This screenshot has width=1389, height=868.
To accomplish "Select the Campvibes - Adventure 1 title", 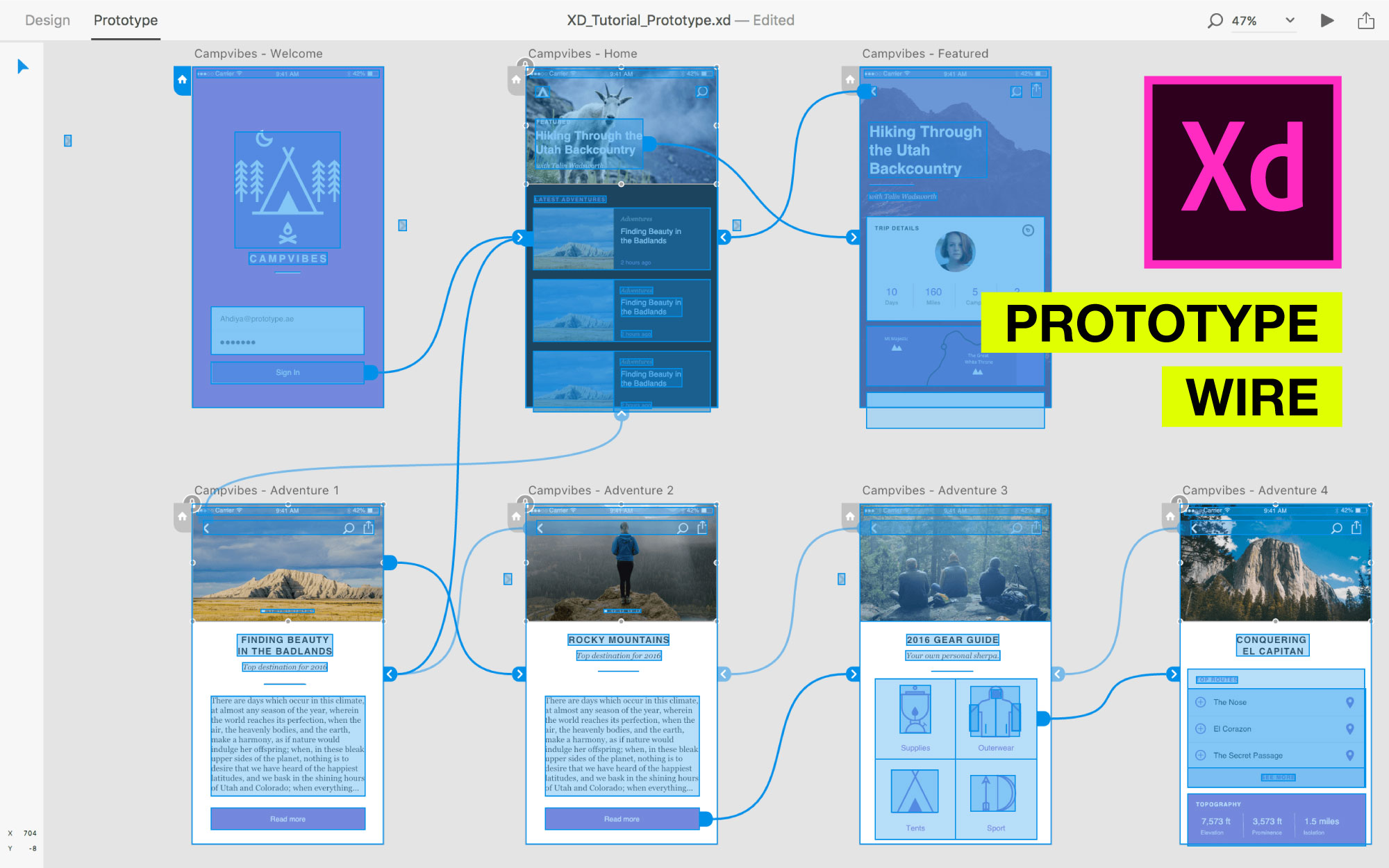I will 267,490.
